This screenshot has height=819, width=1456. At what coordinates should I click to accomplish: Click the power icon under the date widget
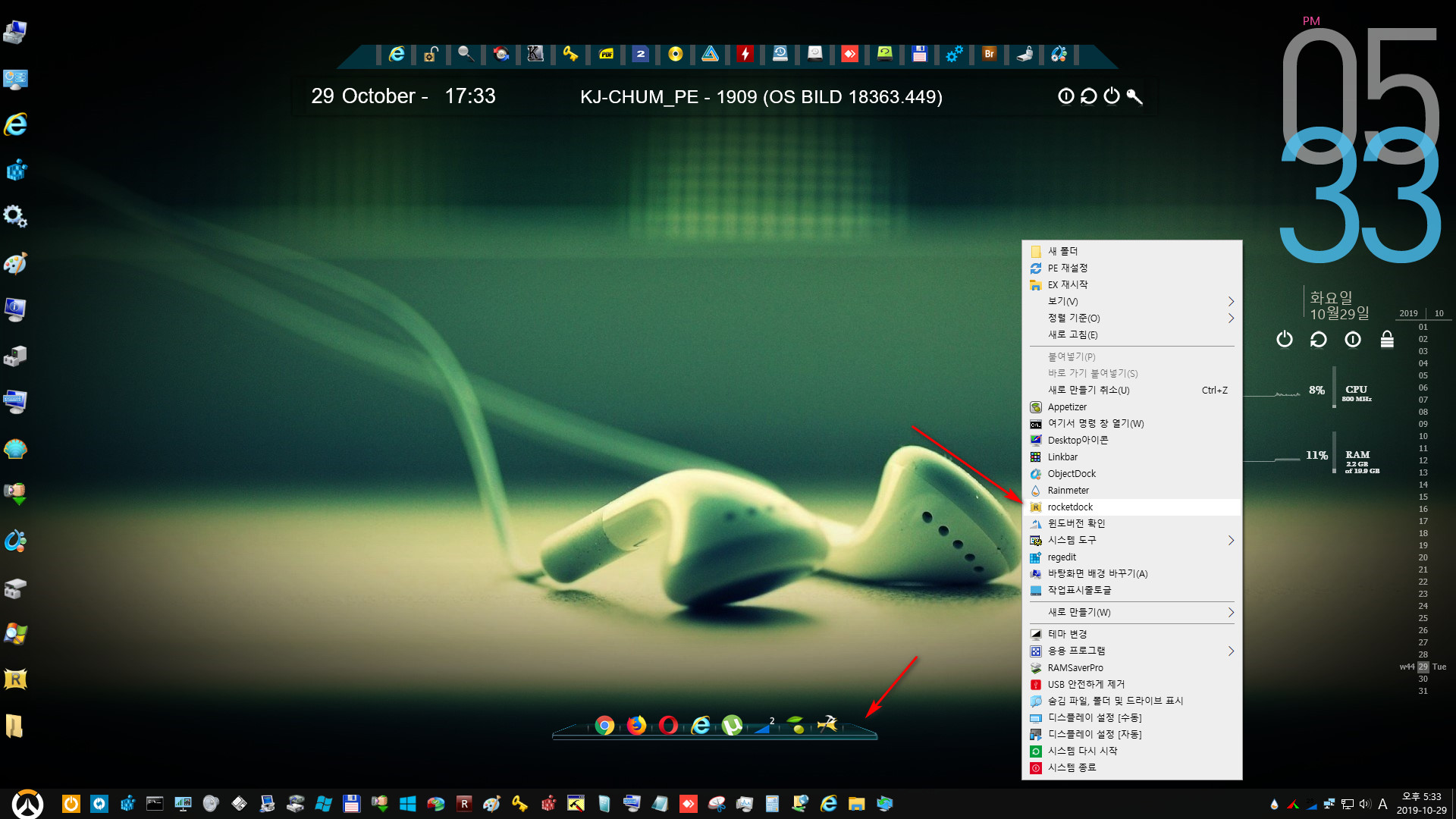1284,339
